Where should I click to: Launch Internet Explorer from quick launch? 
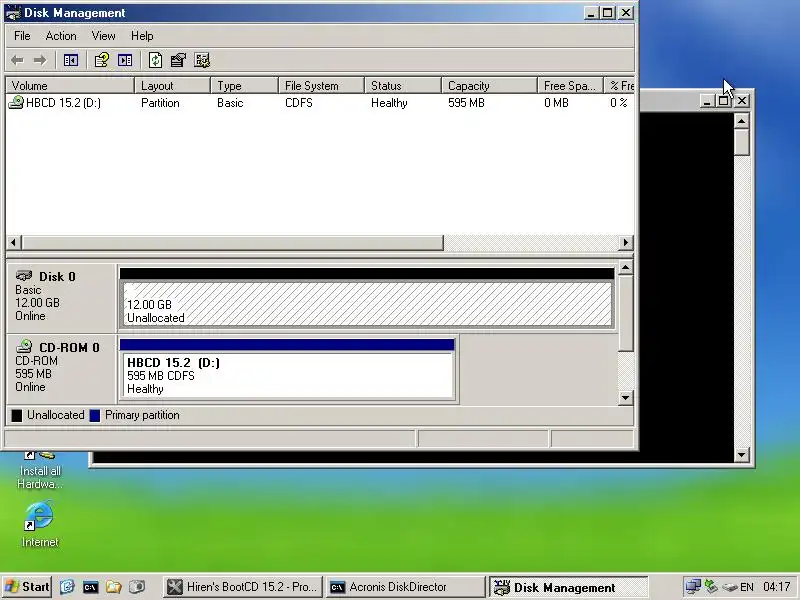pos(67,587)
